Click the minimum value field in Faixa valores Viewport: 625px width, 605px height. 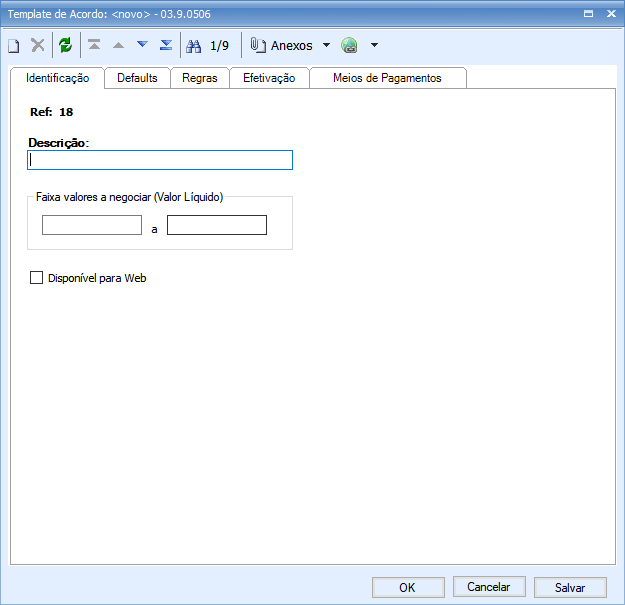click(x=92, y=225)
